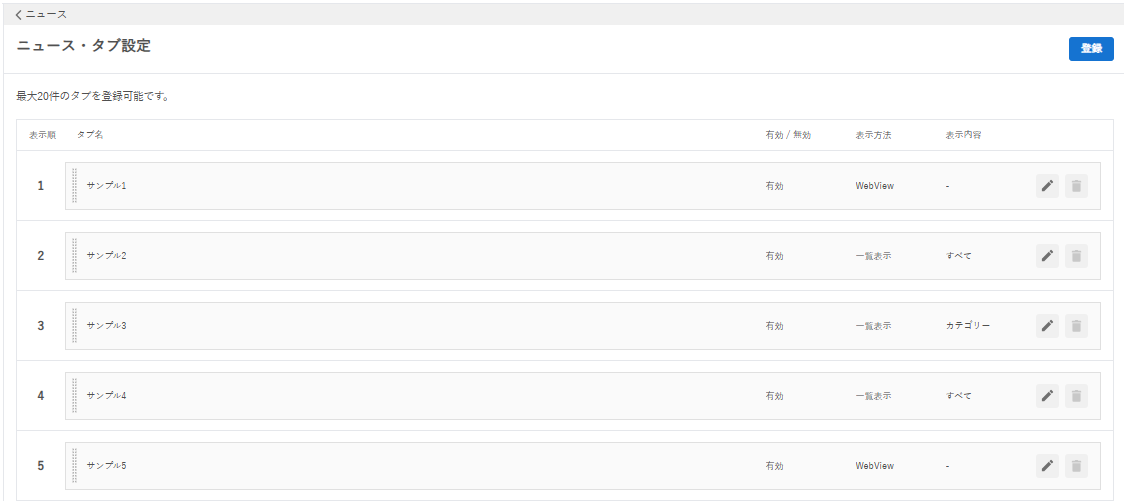The height and width of the screenshot is (503, 1126).
Task: Delete サンプル1 using the trash icon
Action: coord(1076,186)
